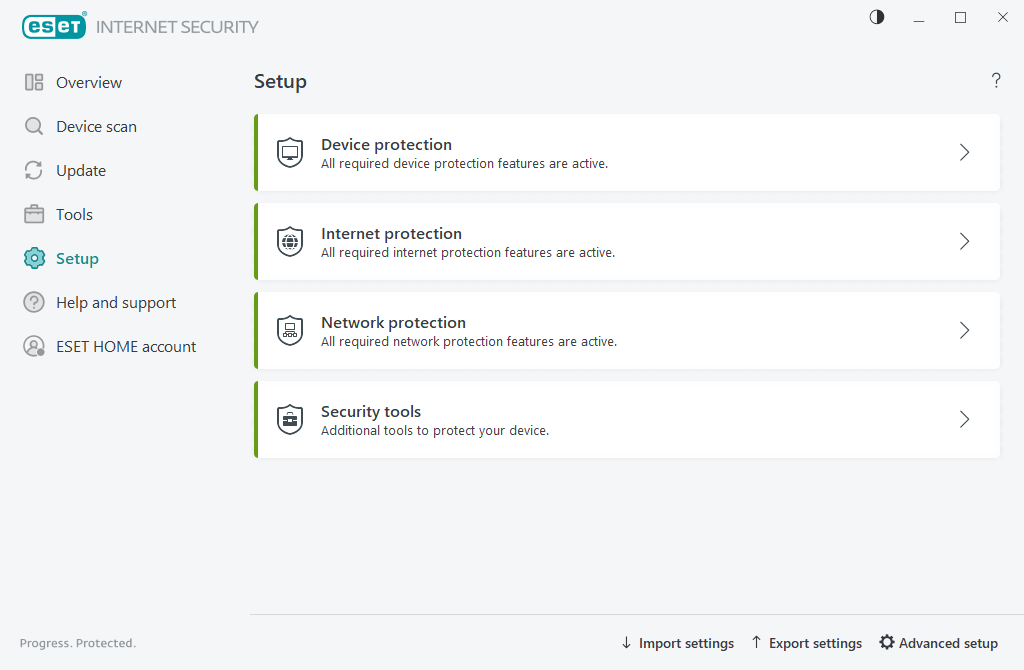Toggle the dark/light contrast mode

(877, 17)
